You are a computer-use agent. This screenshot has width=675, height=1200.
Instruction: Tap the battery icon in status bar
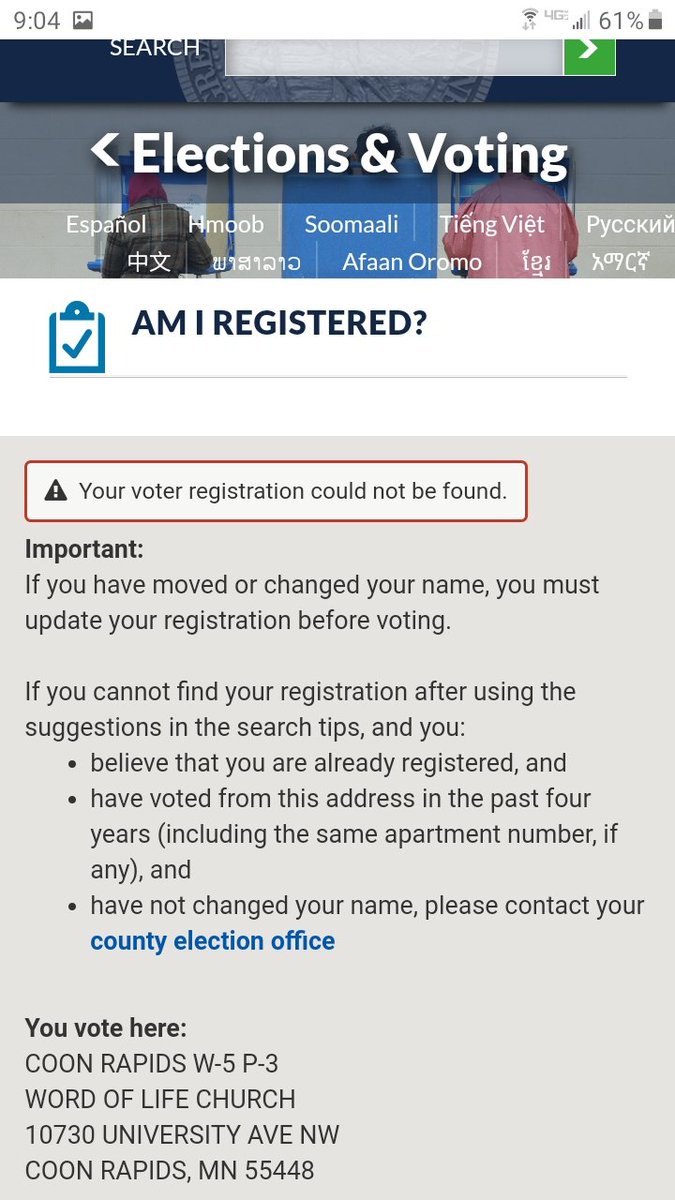[x=656, y=20]
